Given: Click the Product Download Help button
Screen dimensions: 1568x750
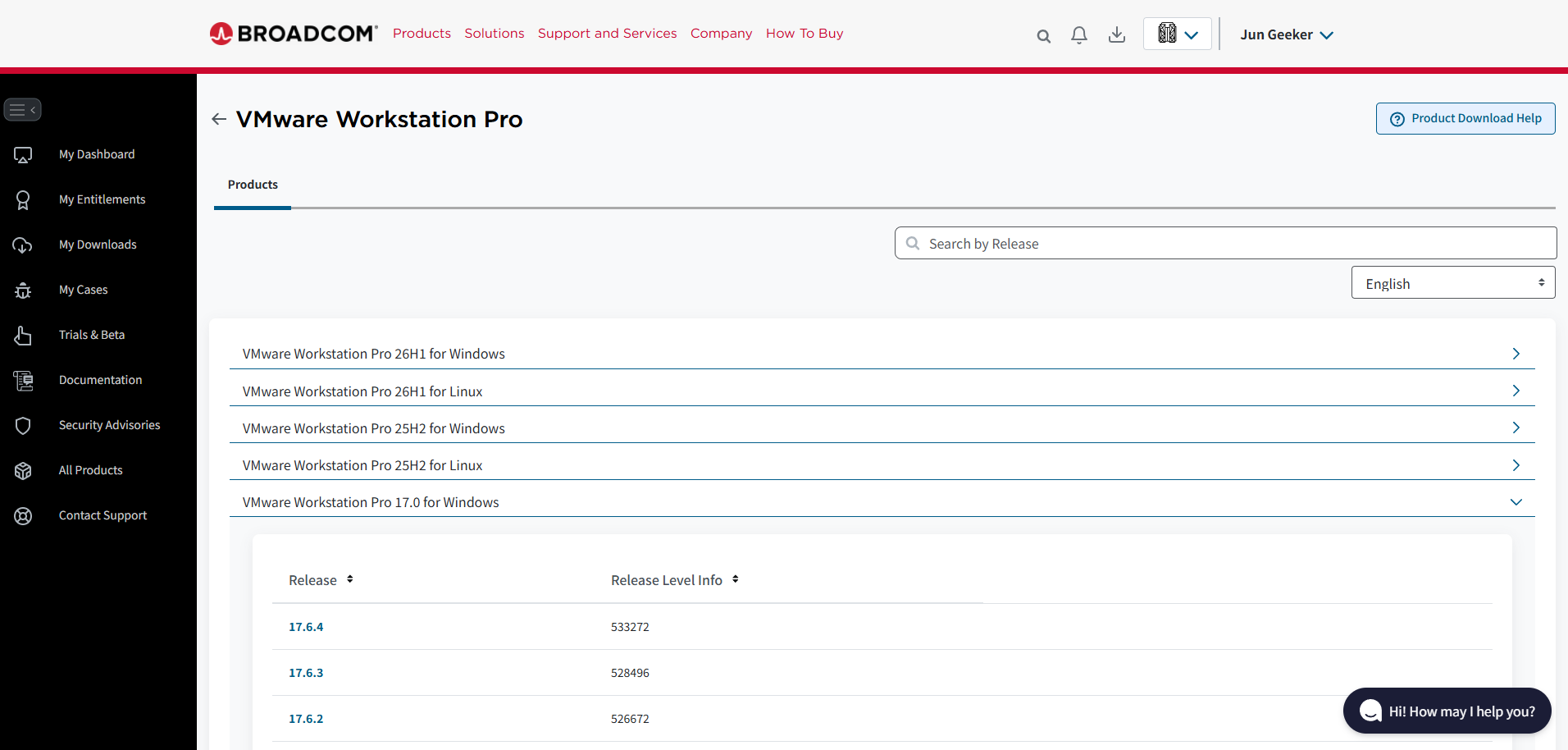Looking at the screenshot, I should click(1465, 119).
